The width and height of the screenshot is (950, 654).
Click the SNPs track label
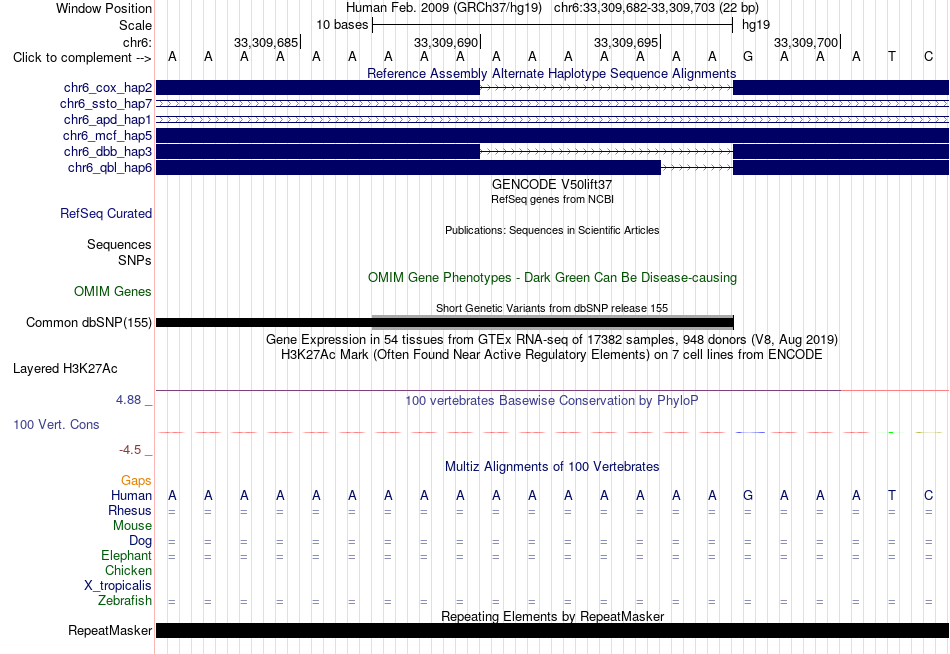(135, 260)
